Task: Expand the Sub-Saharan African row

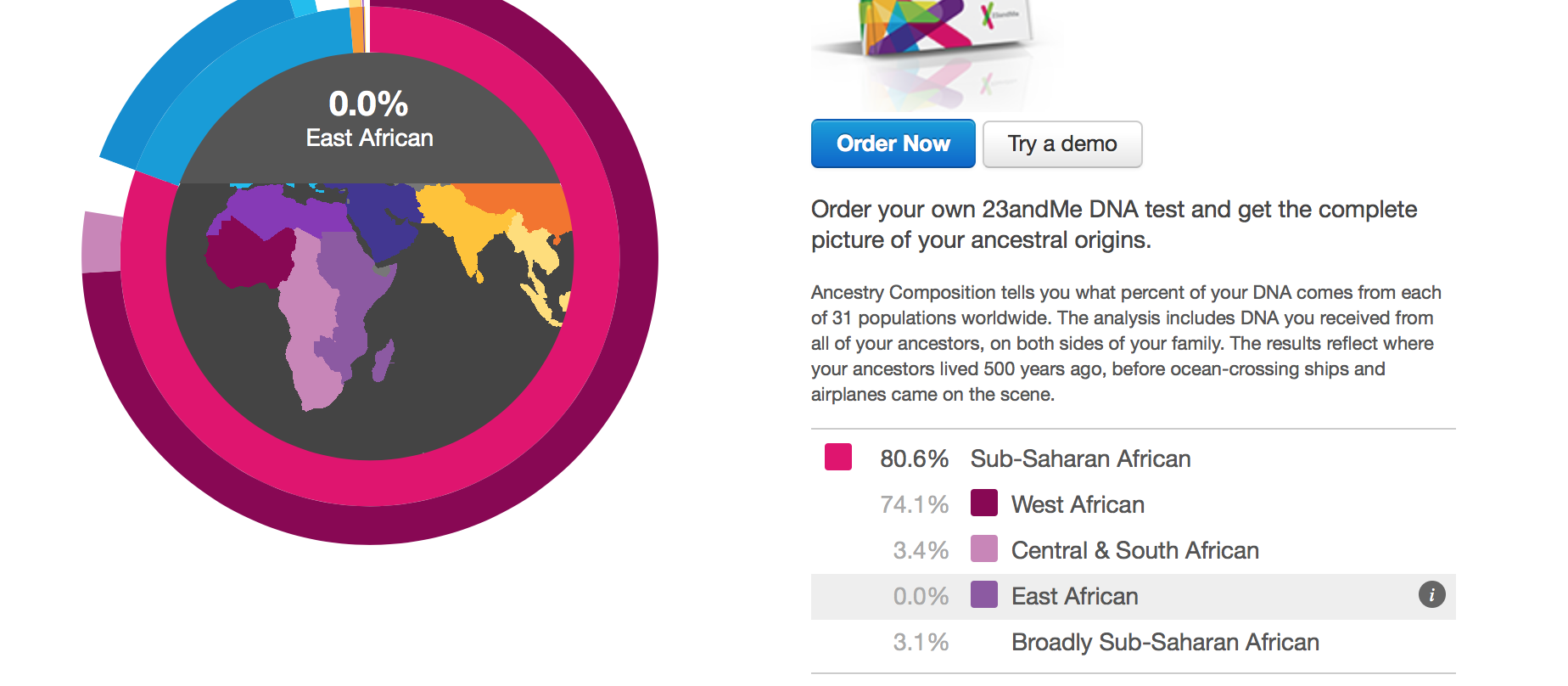Action: pos(1079,458)
